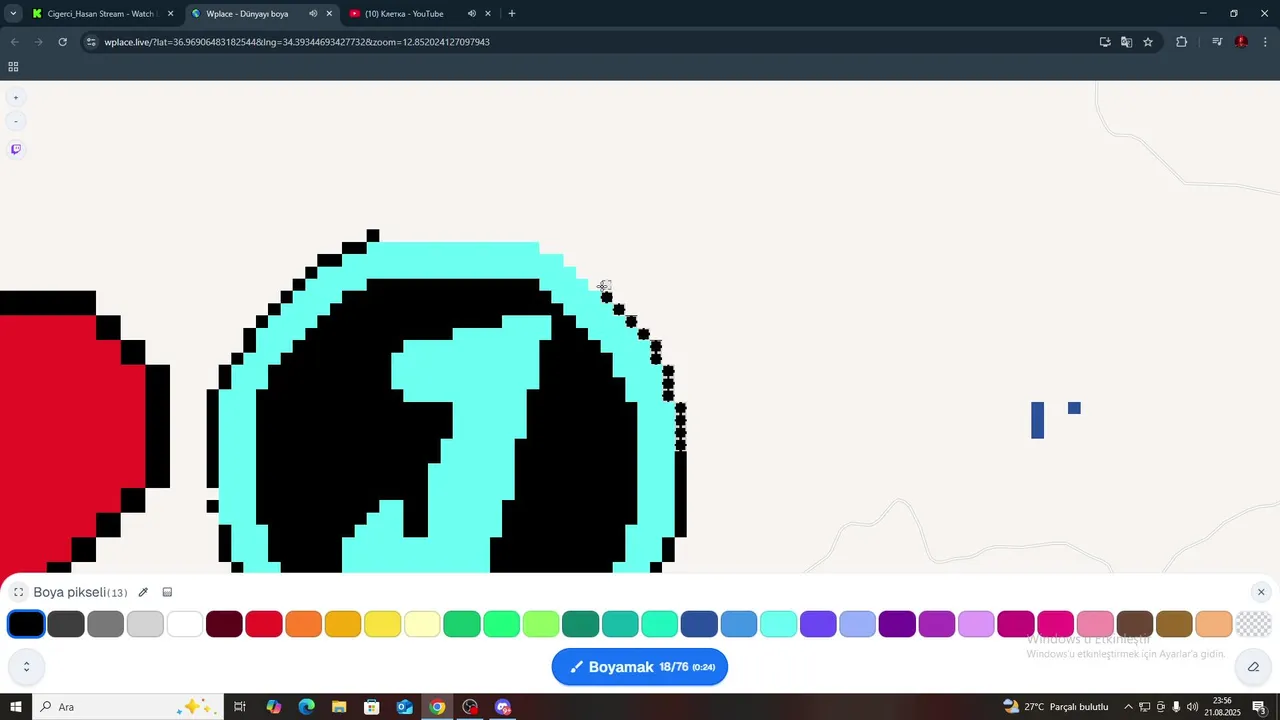This screenshot has height=720, width=1280.
Task: Mute the Wplace tab audio
Action: [313, 14]
